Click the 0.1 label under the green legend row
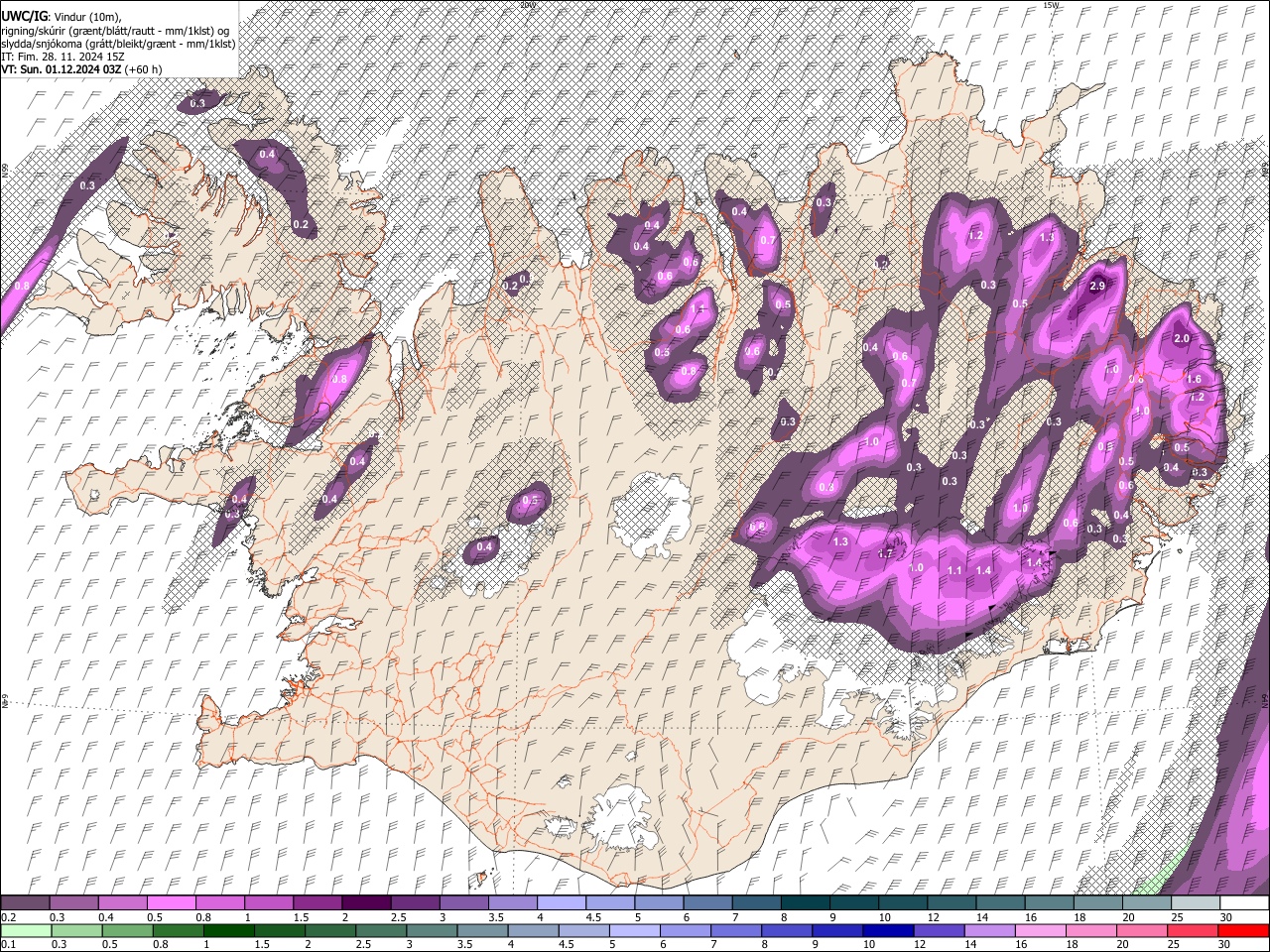The width and height of the screenshot is (1270, 952). click(7, 944)
